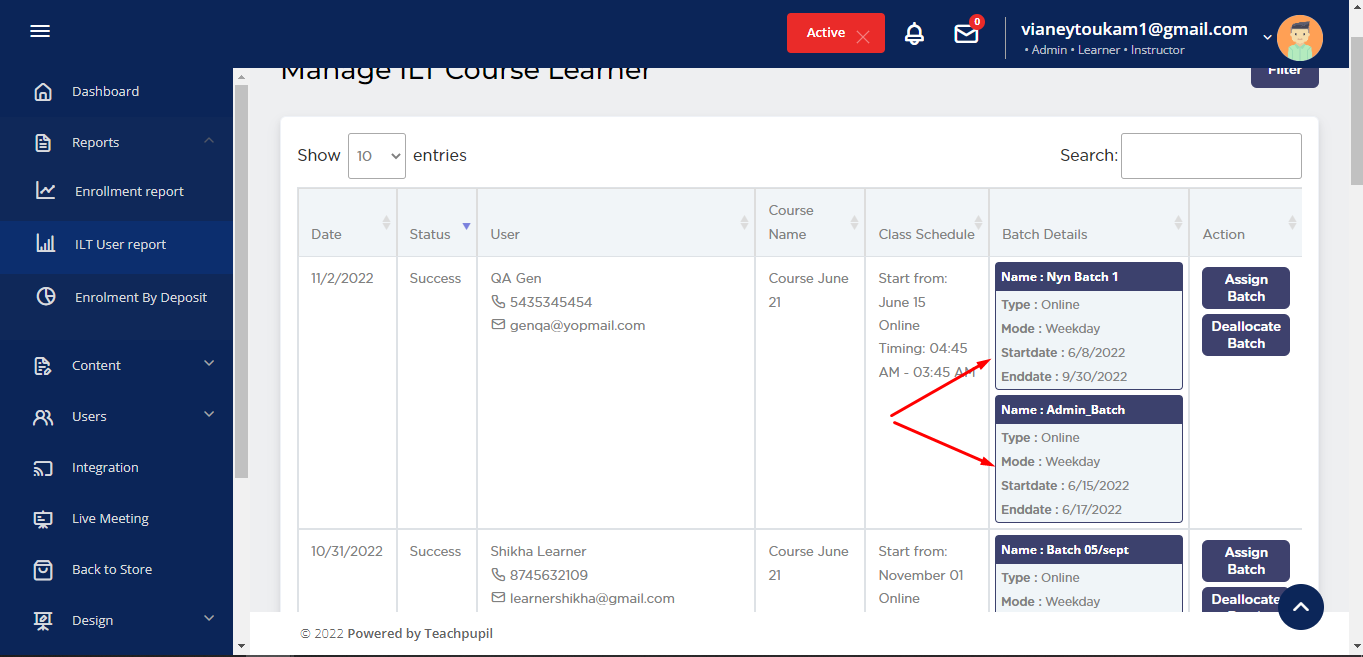Click the notification bell icon
1363x657 pixels.
(914, 34)
